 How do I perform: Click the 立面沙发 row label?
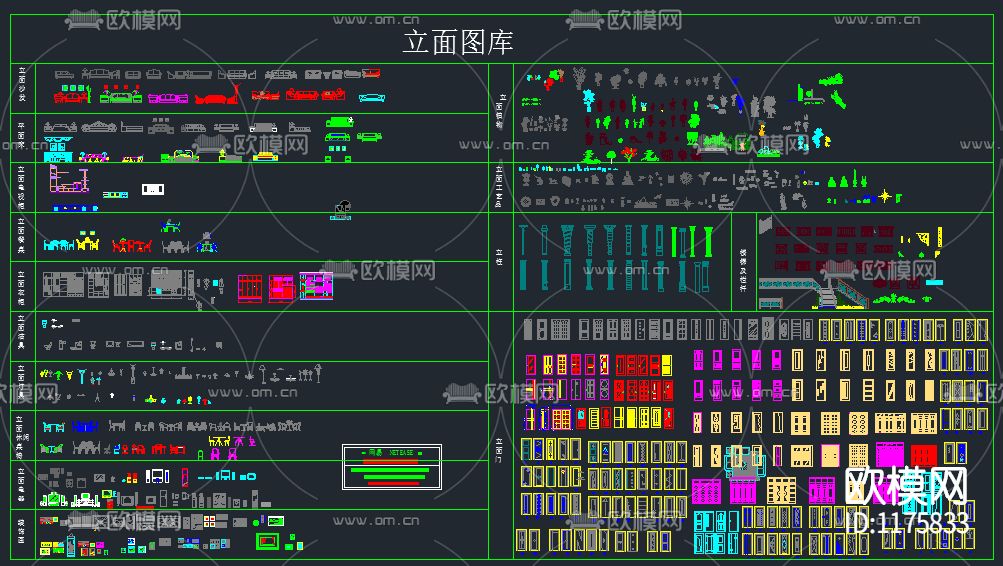coord(22,84)
